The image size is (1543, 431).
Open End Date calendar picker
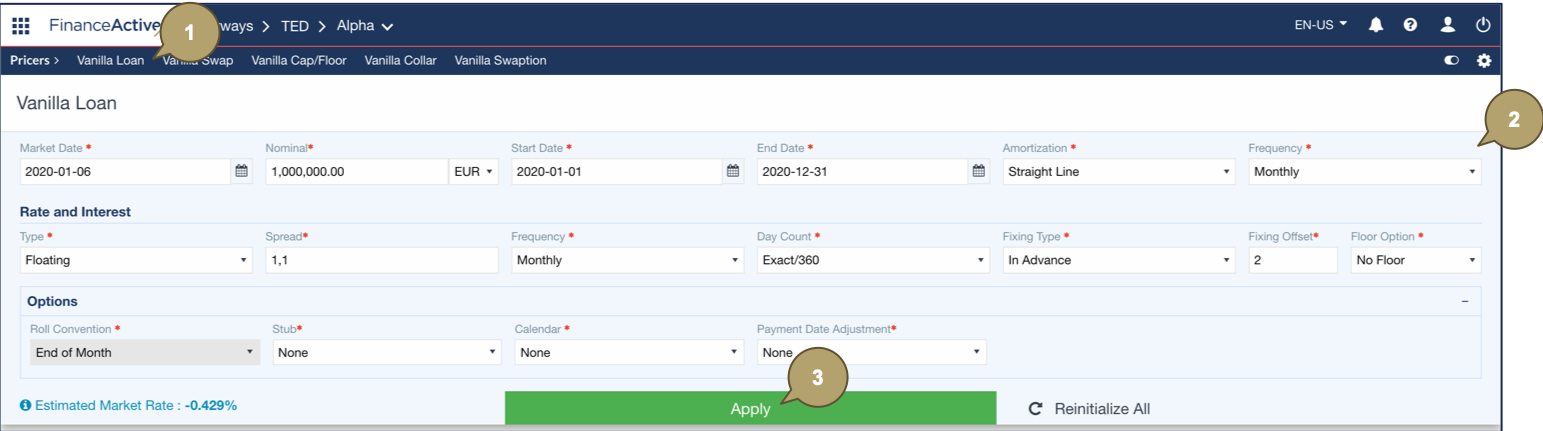click(x=979, y=171)
